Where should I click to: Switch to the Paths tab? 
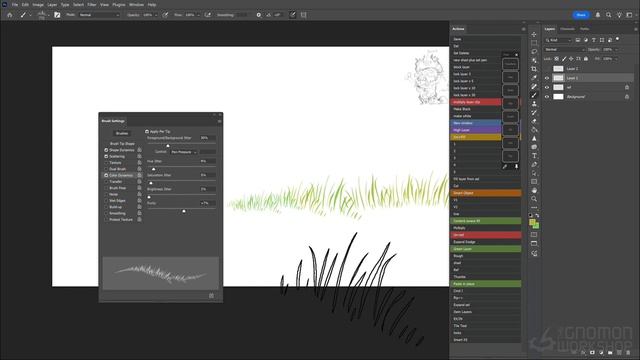pos(584,29)
